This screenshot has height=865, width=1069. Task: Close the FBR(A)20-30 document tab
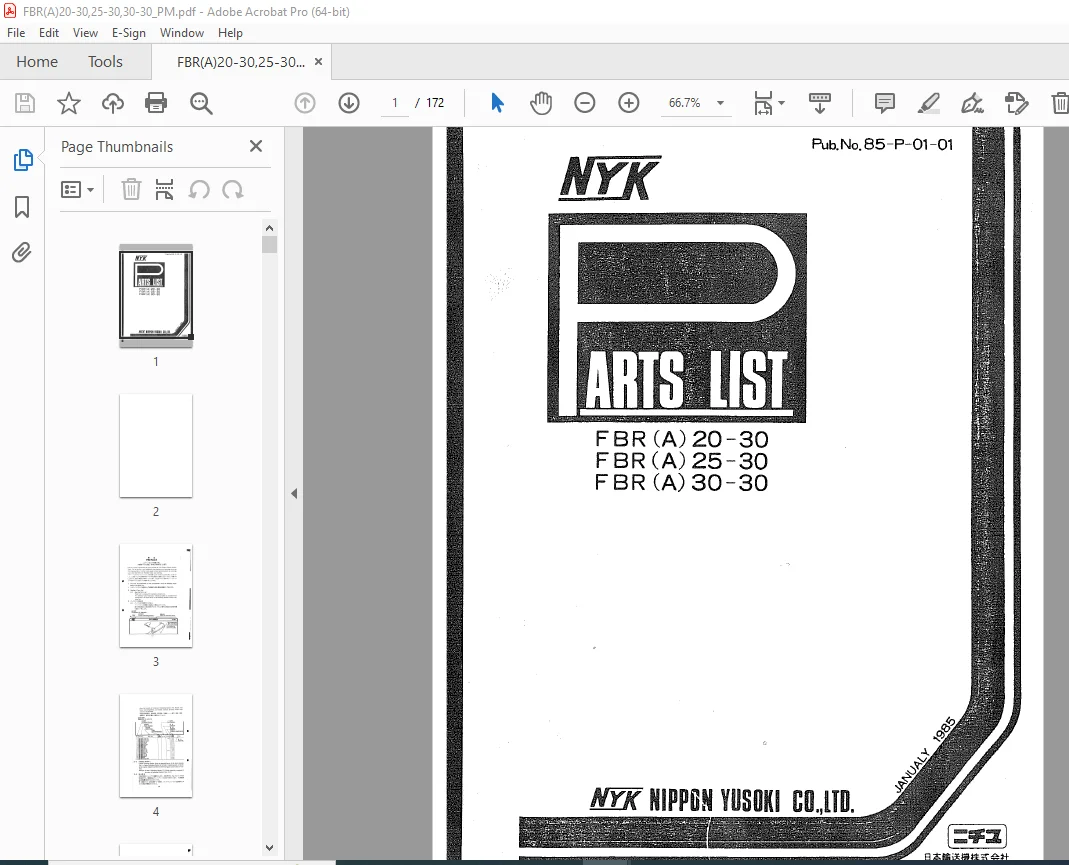point(318,62)
